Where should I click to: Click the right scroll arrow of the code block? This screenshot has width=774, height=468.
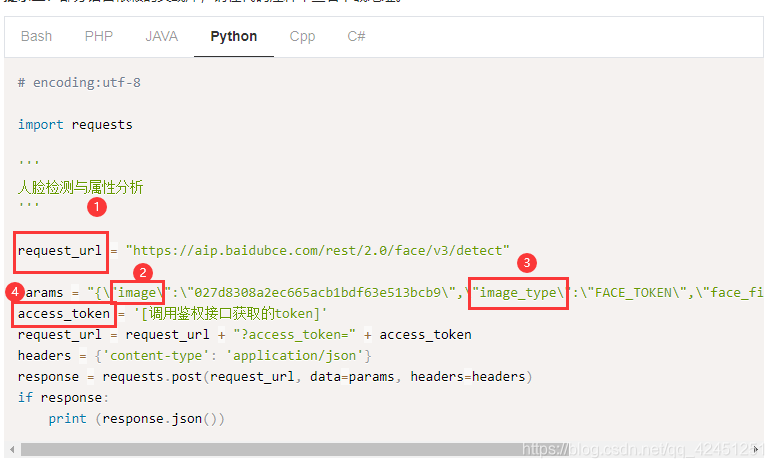click(x=756, y=449)
